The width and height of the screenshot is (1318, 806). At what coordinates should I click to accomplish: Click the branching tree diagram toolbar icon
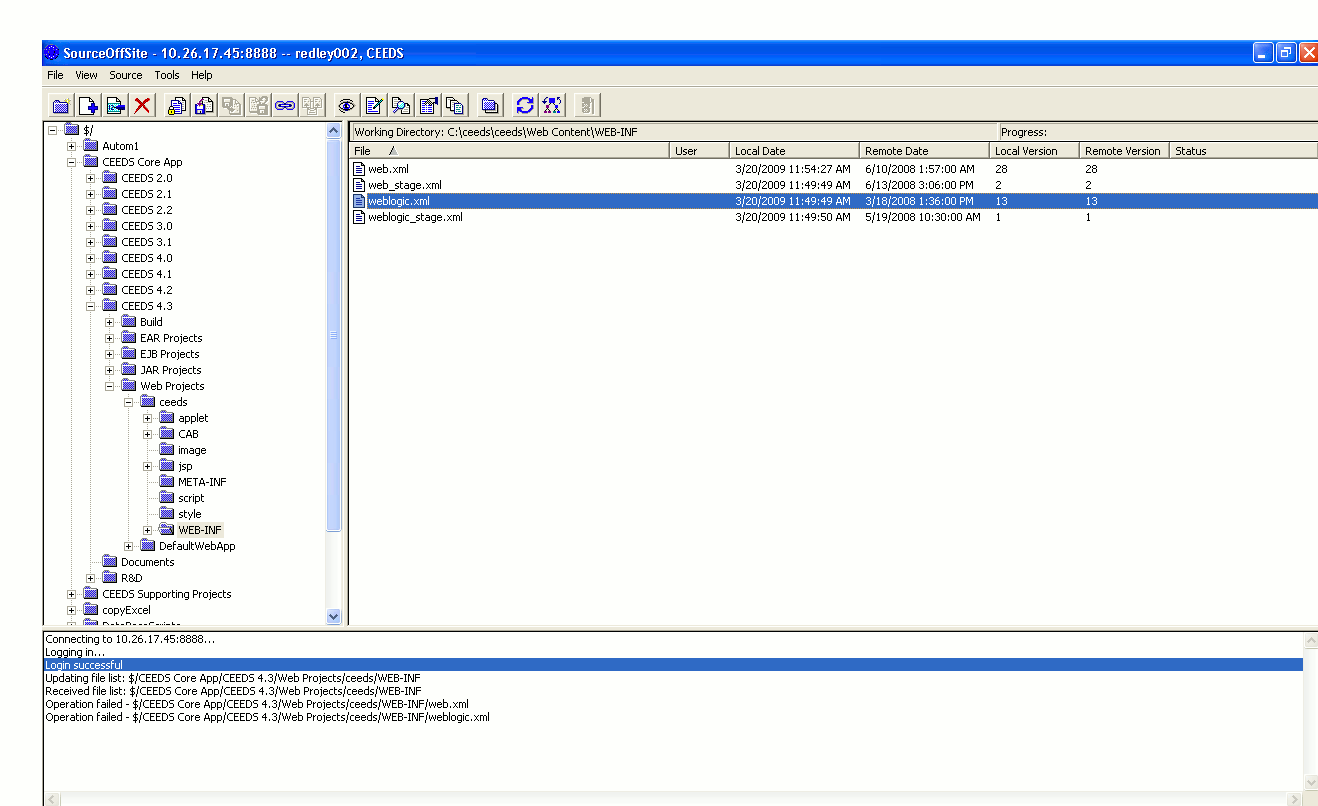(x=551, y=105)
